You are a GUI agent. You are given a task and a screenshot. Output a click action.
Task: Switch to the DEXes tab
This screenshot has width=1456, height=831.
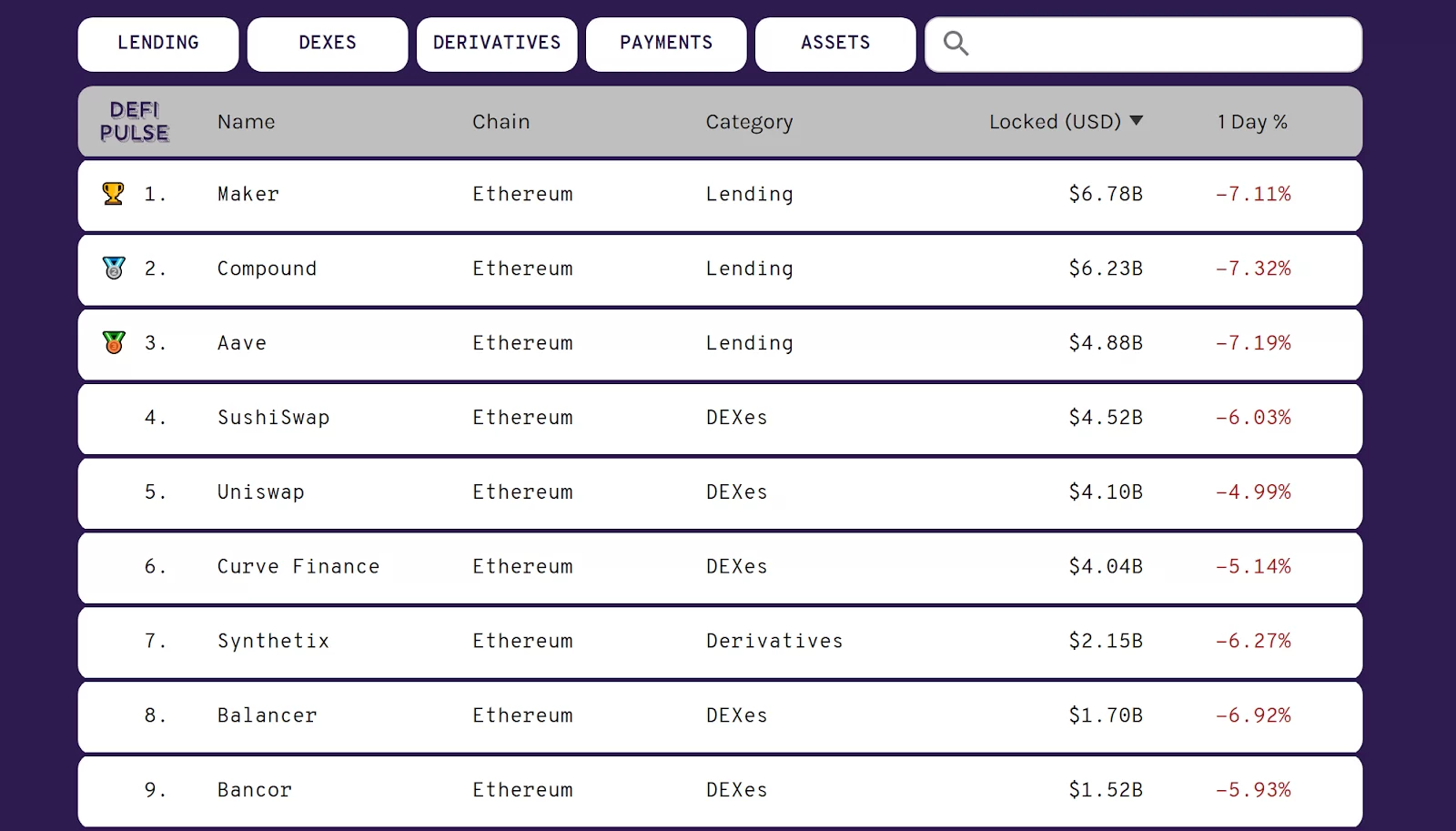click(328, 44)
